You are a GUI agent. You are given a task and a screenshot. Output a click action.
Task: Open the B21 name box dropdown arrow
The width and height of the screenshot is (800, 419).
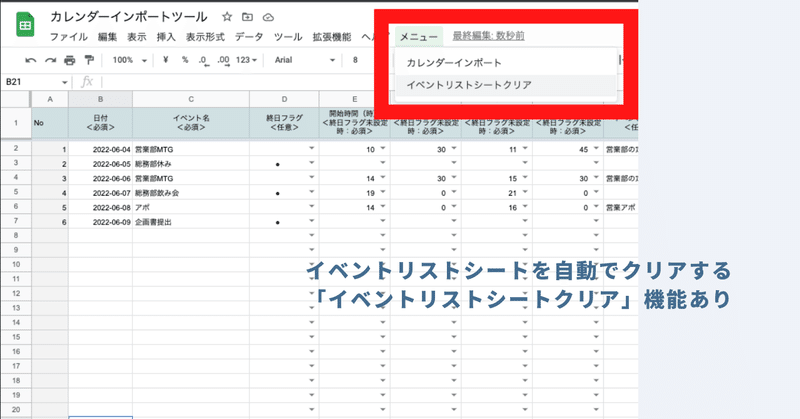(x=65, y=82)
